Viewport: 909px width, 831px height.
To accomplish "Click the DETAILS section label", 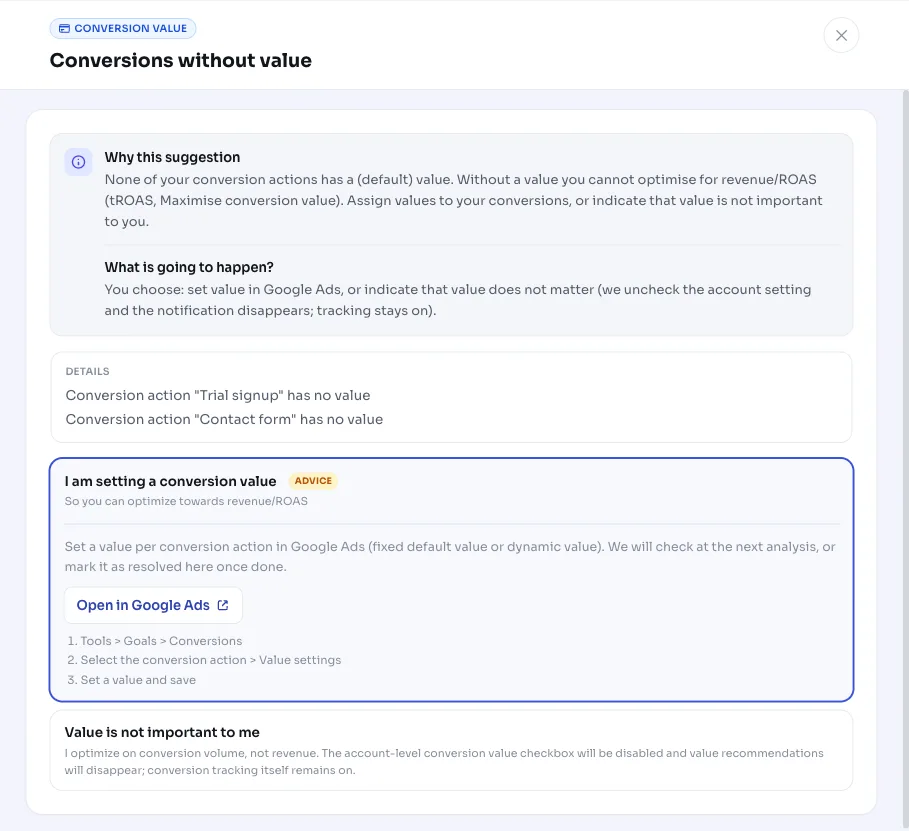I will 88,371.
